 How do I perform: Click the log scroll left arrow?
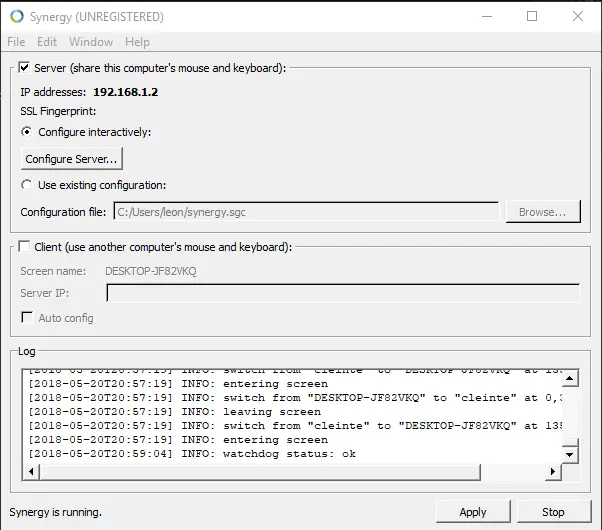click(31, 471)
